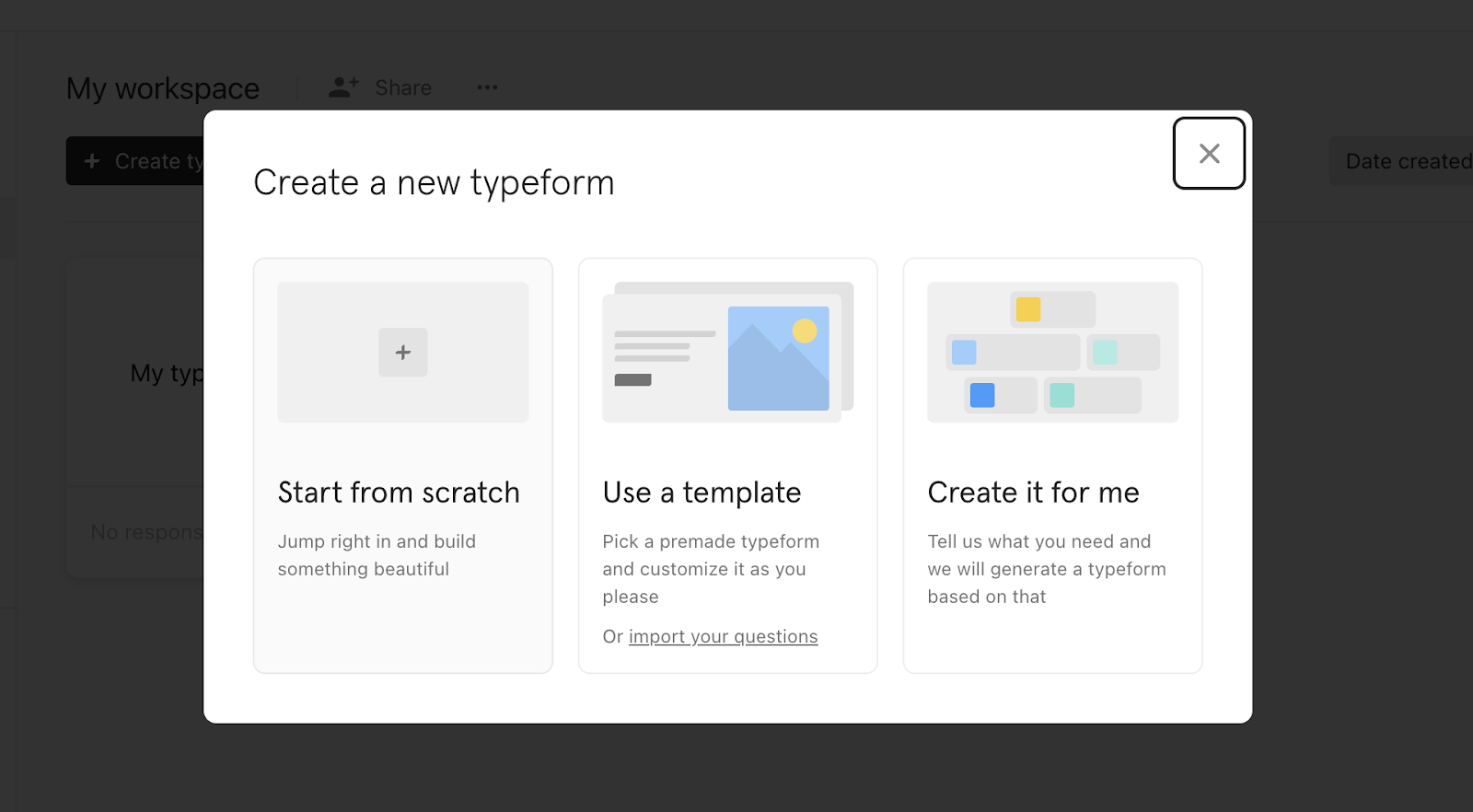Open the workspace three-dots menu
Screen dimensions: 1473x812
click(487, 87)
